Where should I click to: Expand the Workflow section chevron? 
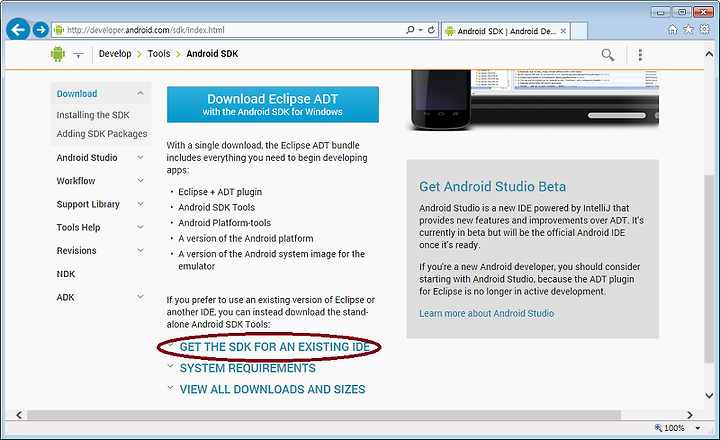point(141,181)
